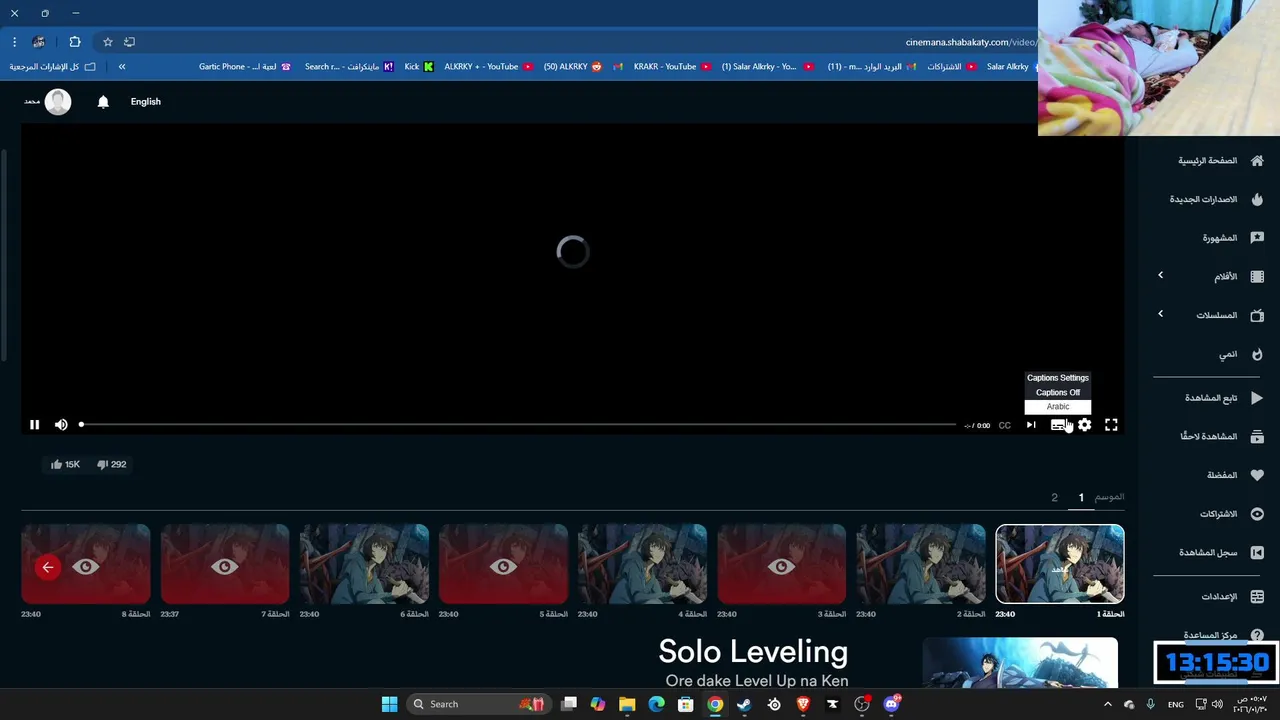Open notifications bell icon

point(103,102)
